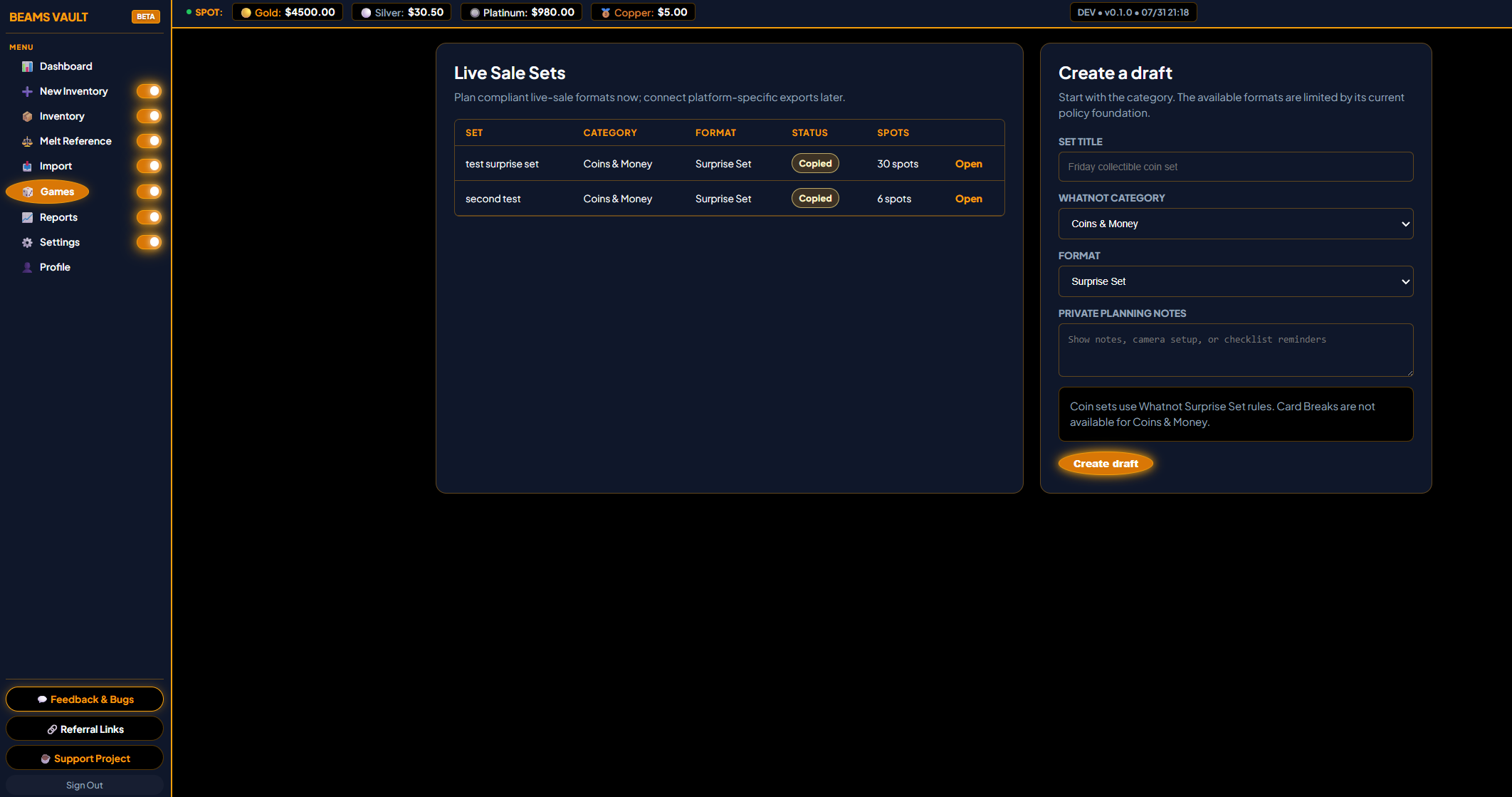Click the '30 spots' cell
Screen dimensions: 1512x797
(x=898, y=164)
